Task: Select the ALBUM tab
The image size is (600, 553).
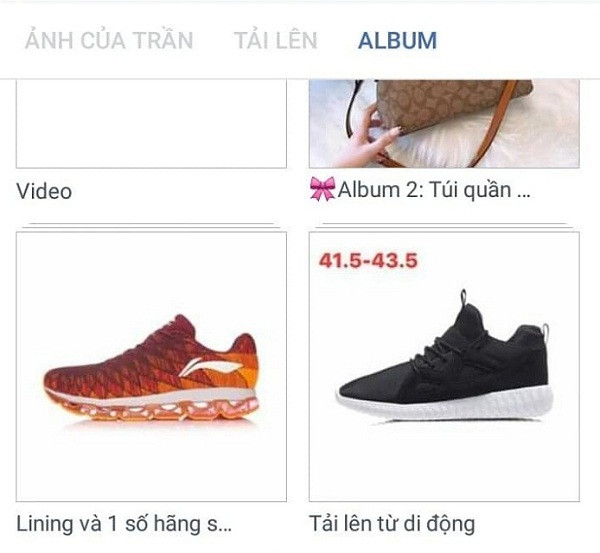Action: pos(398,41)
